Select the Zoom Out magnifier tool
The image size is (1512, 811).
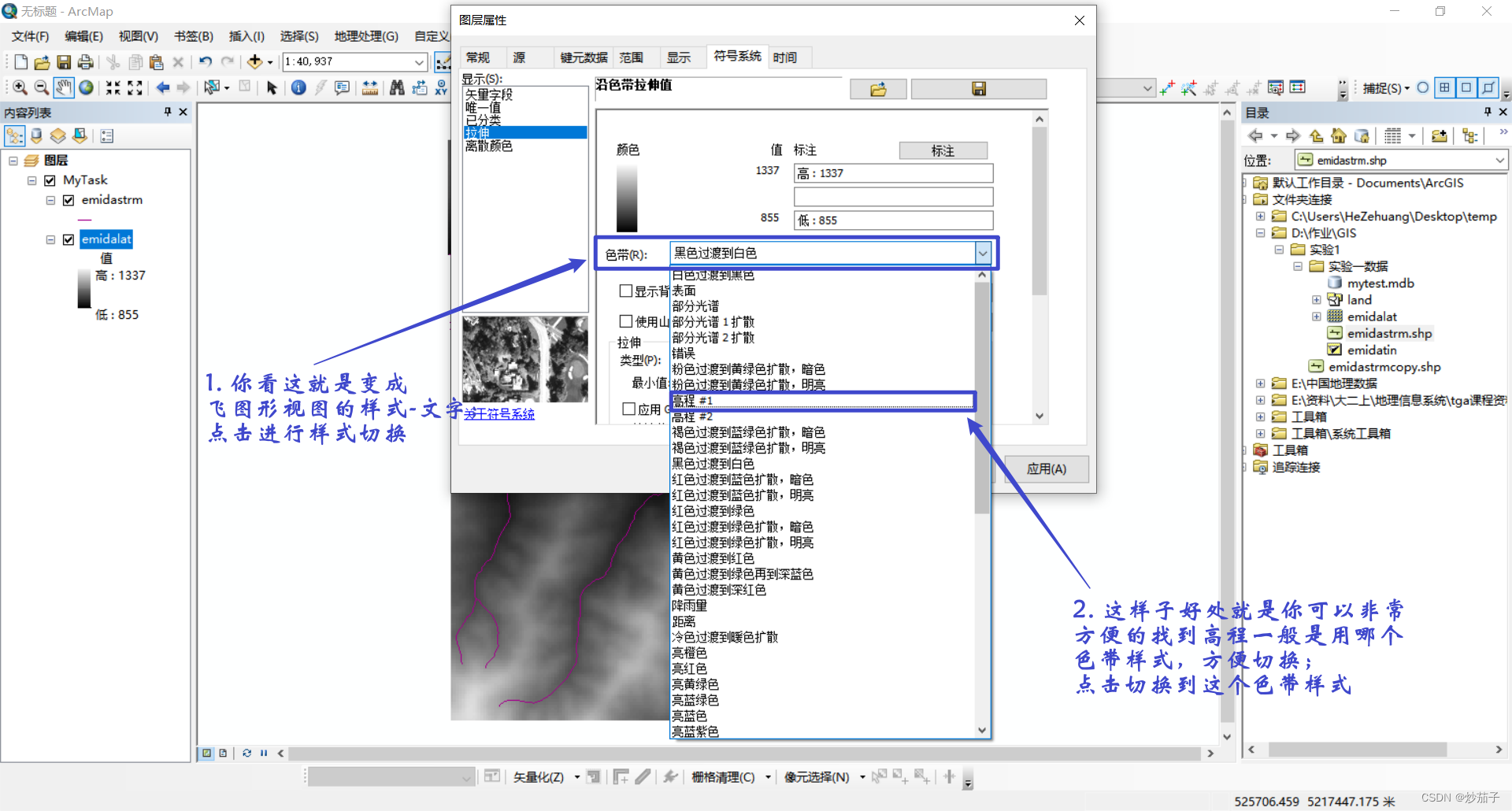(42, 87)
